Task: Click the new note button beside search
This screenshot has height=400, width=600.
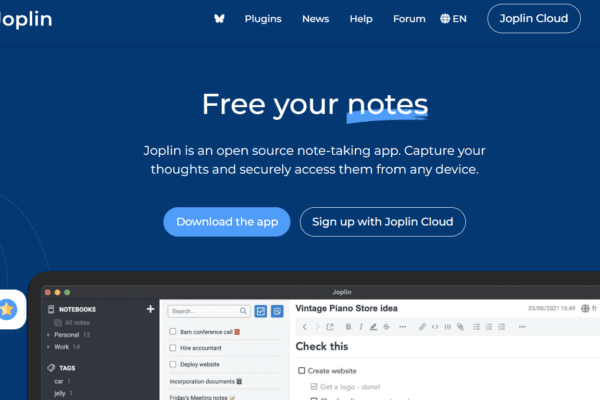Action: point(278,312)
